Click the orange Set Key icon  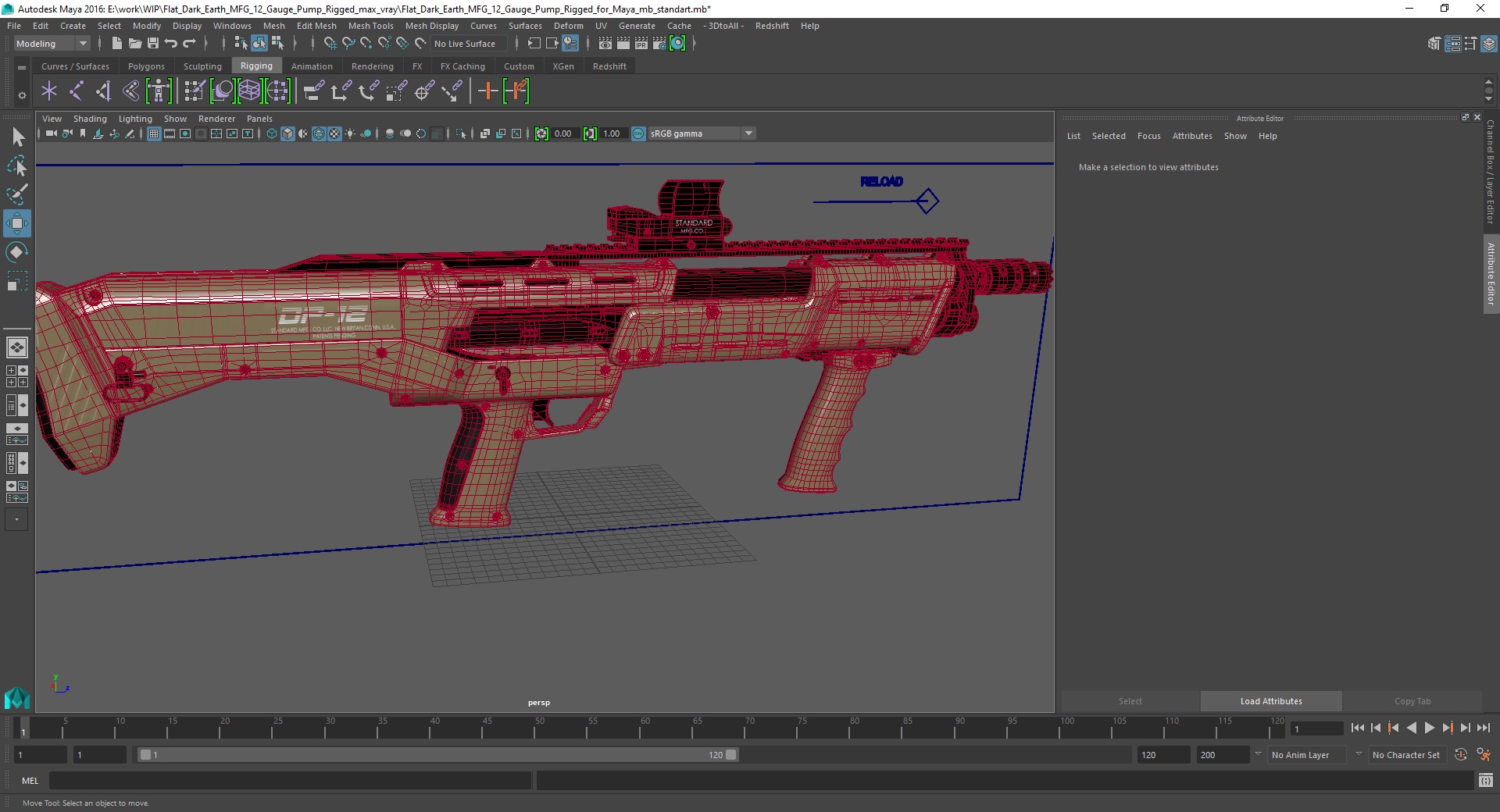488,91
